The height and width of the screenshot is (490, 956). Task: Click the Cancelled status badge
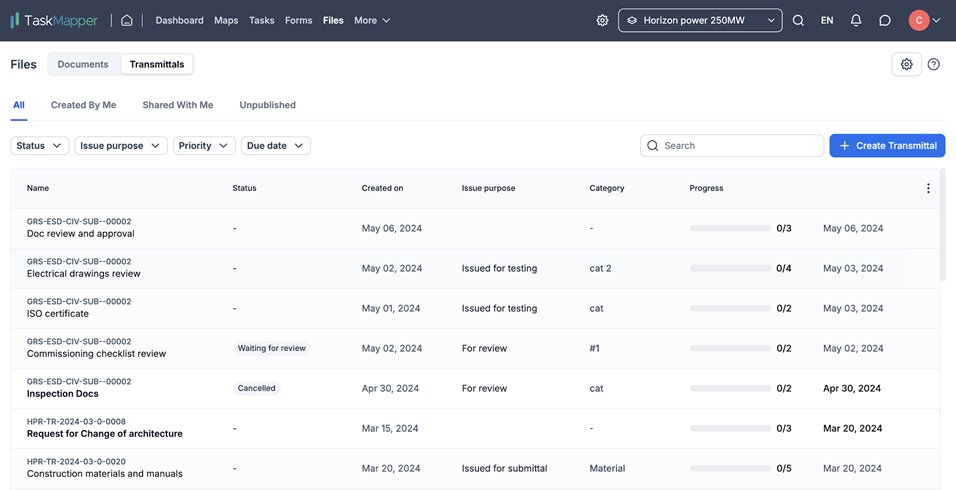[x=256, y=388]
